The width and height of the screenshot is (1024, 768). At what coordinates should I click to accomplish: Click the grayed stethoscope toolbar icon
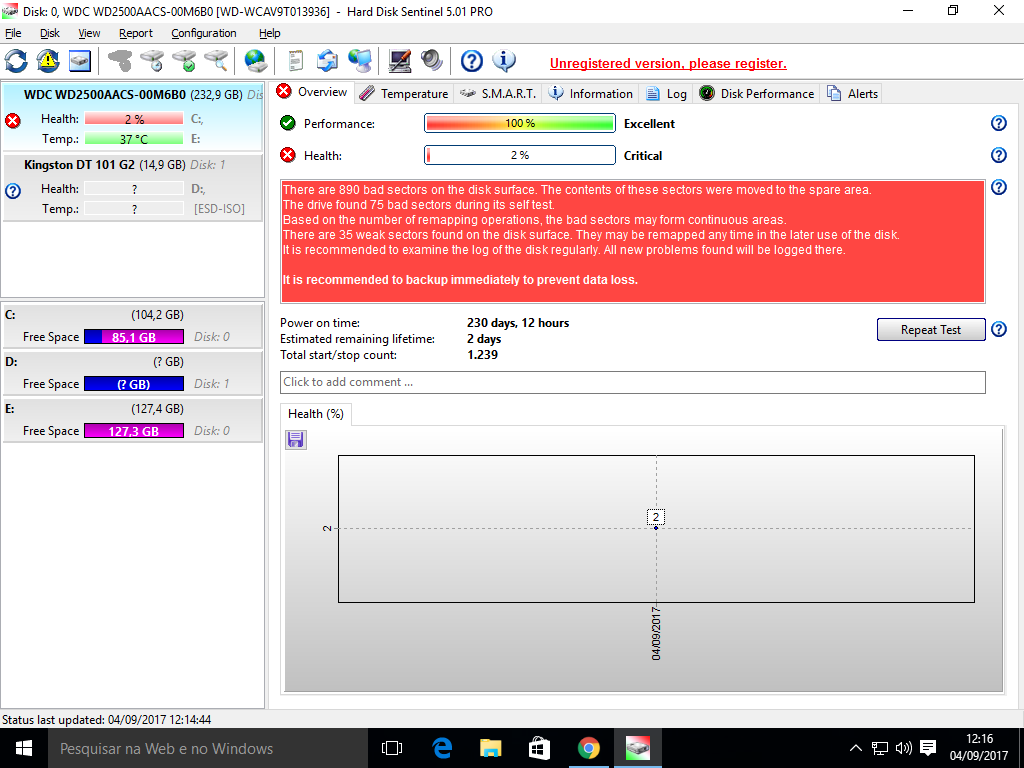(x=120, y=61)
